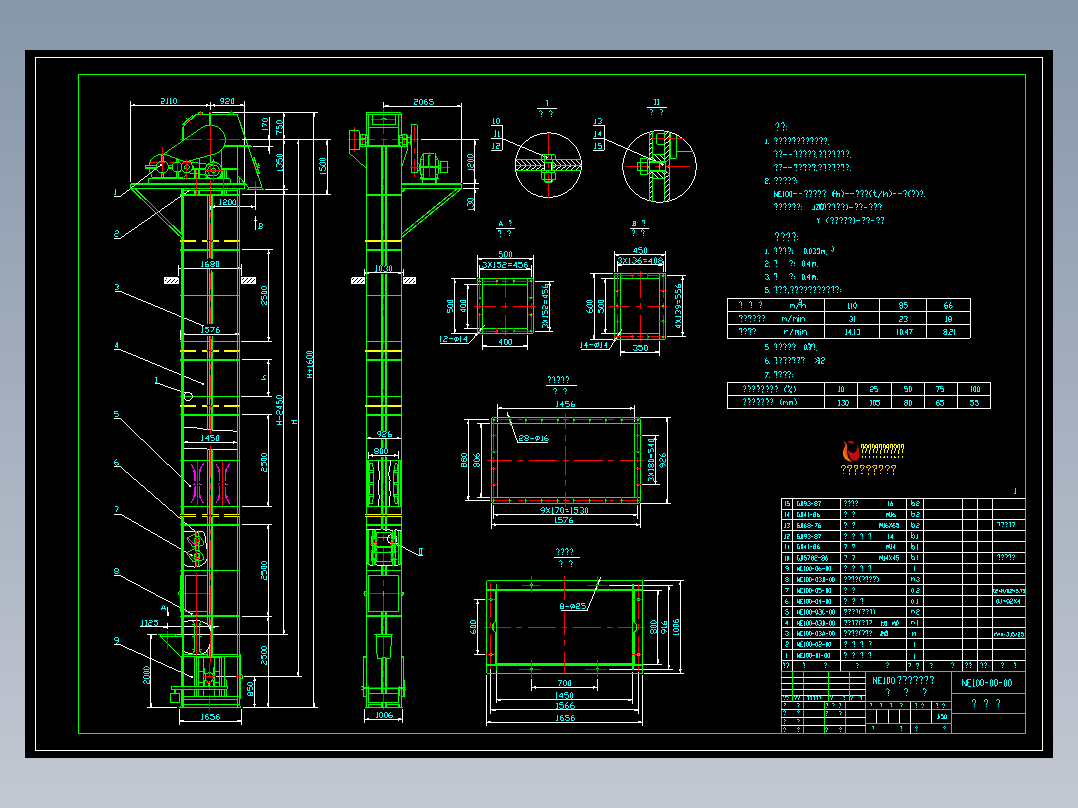Click the GB68-76 standard in the parts list
Viewport: 1078px width, 808px height.
click(x=808, y=525)
